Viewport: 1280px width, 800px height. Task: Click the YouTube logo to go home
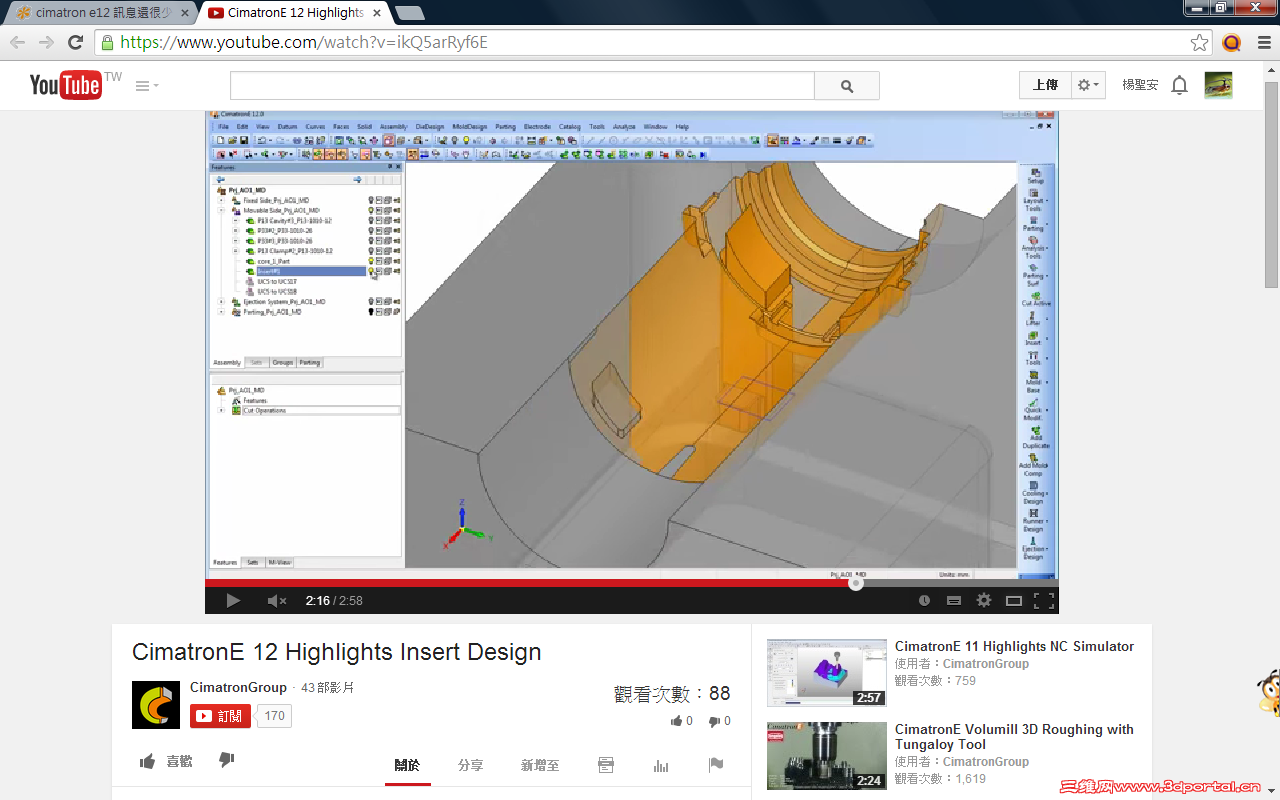(66, 85)
